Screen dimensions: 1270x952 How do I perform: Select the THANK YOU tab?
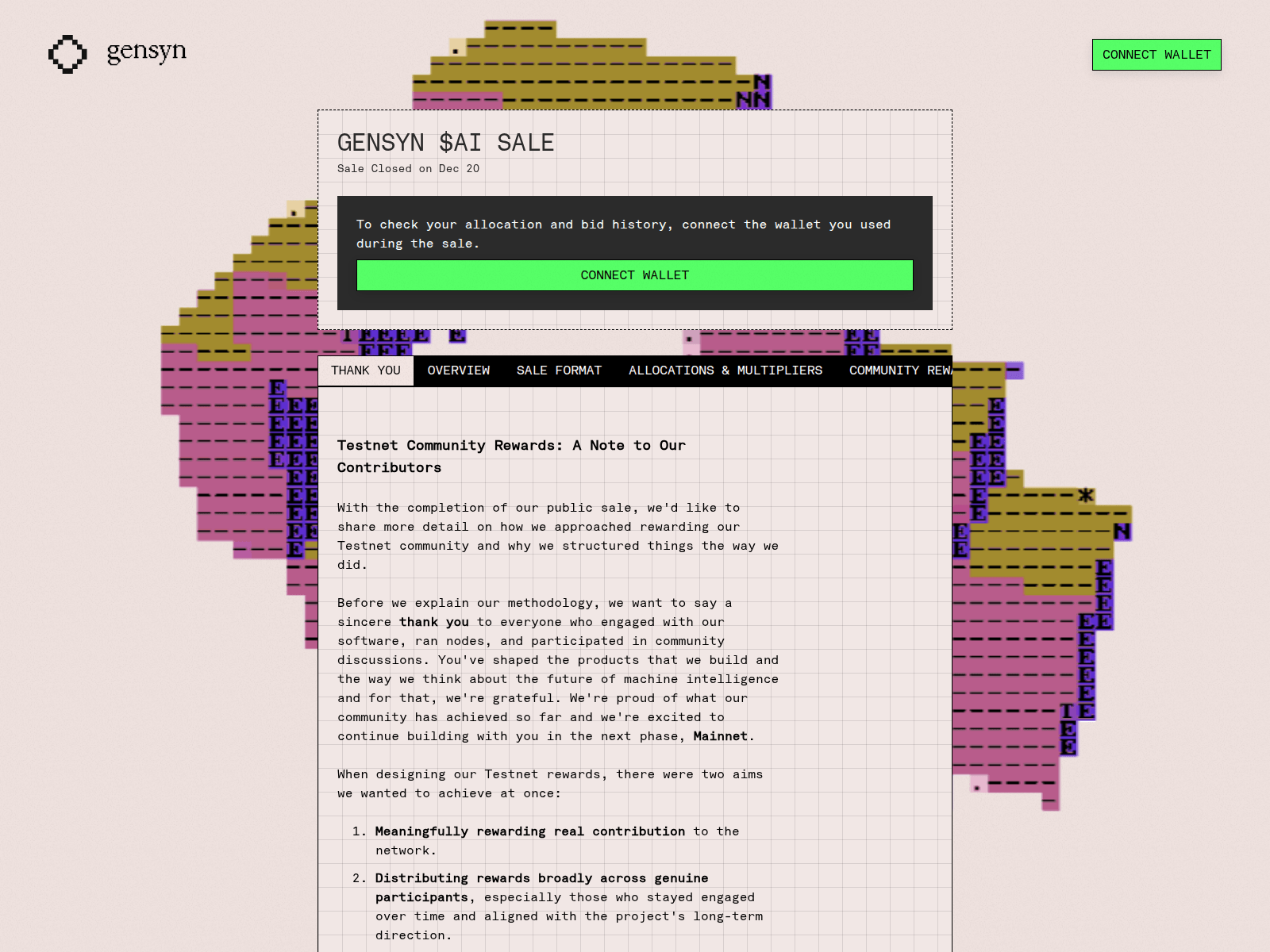pos(365,370)
